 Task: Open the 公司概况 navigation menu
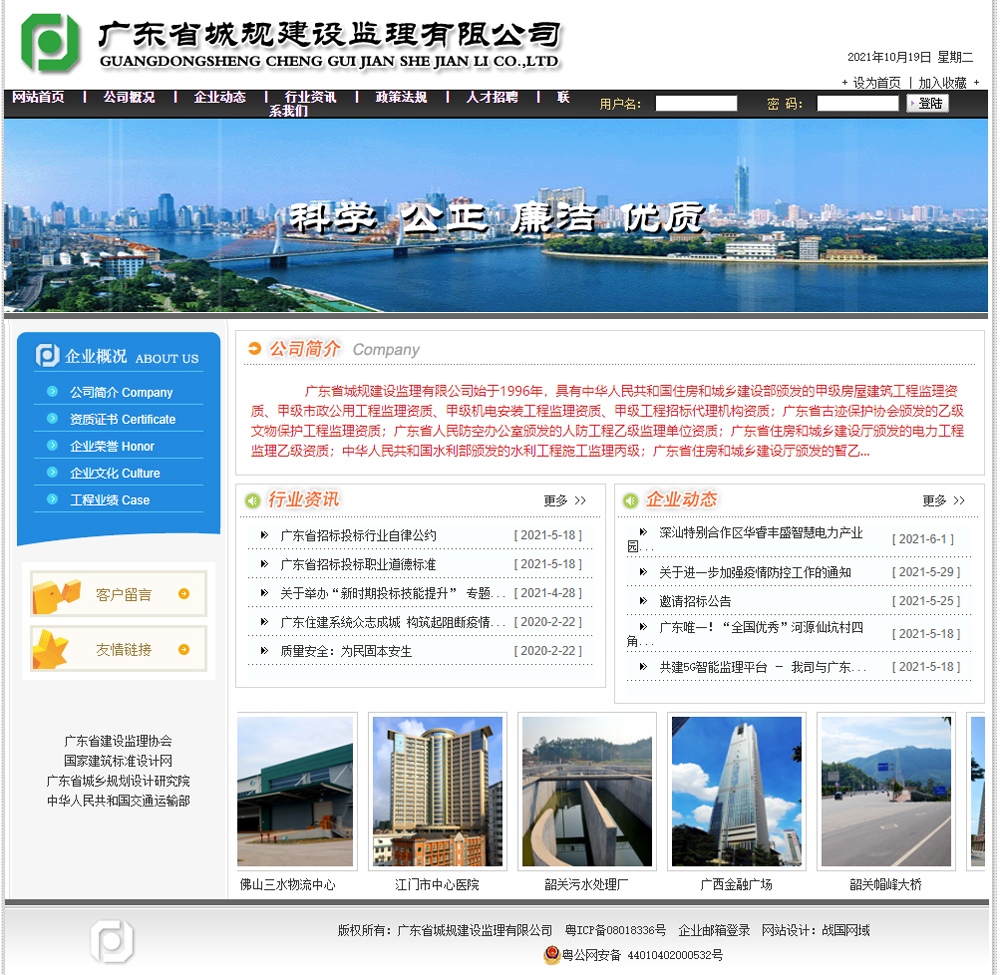click(x=129, y=97)
